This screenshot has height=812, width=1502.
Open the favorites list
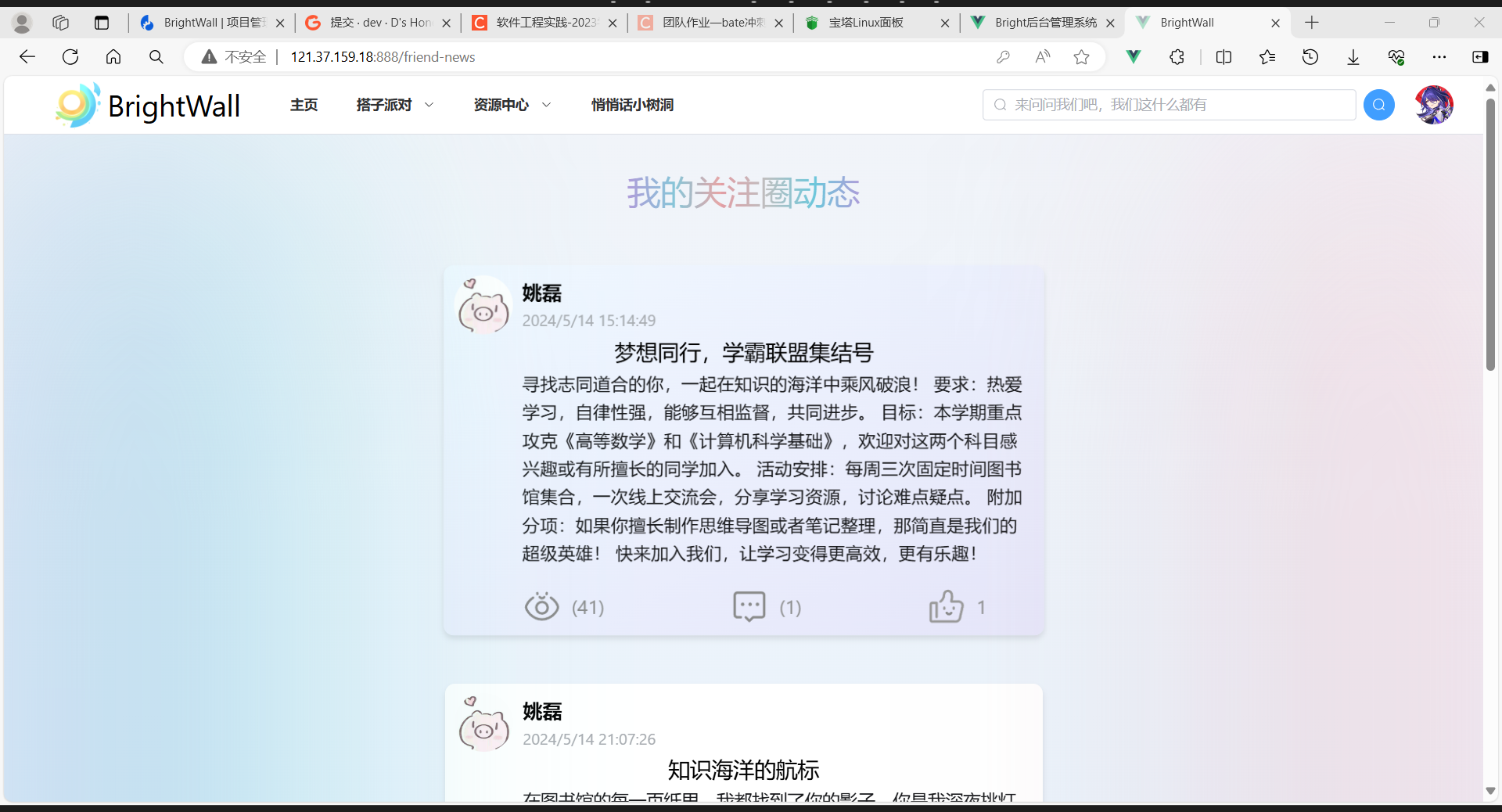(1267, 57)
